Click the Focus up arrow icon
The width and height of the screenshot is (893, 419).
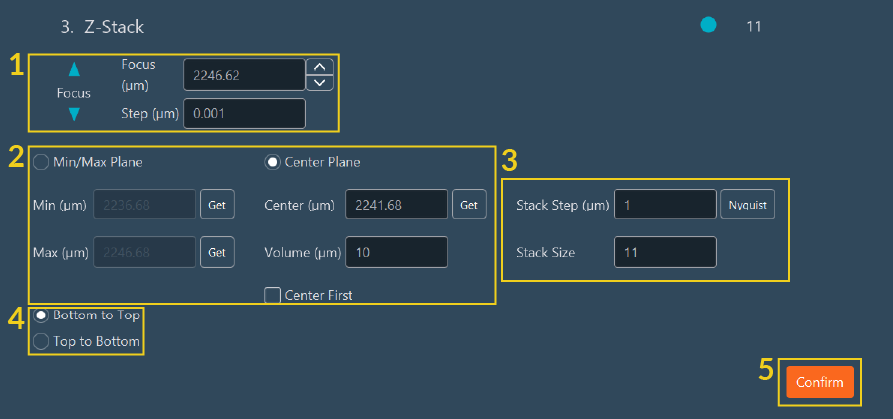pos(73,69)
